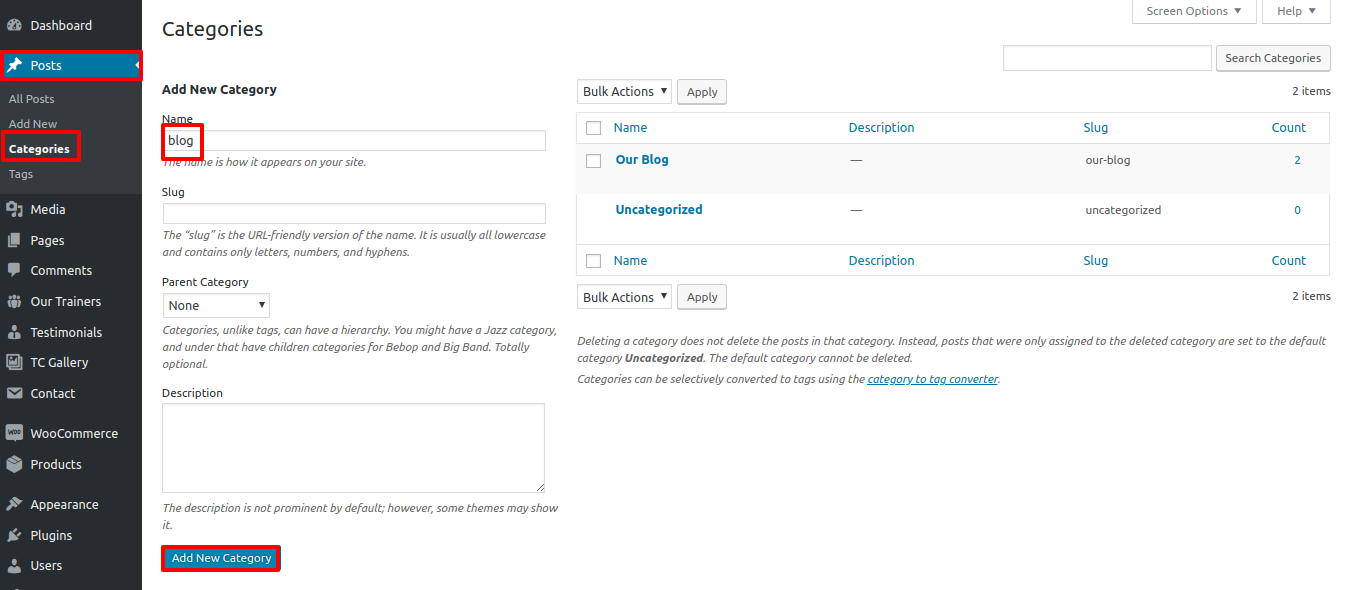1349x590 pixels.
Task: Click the Search Categories button
Action: pyautogui.click(x=1272, y=58)
